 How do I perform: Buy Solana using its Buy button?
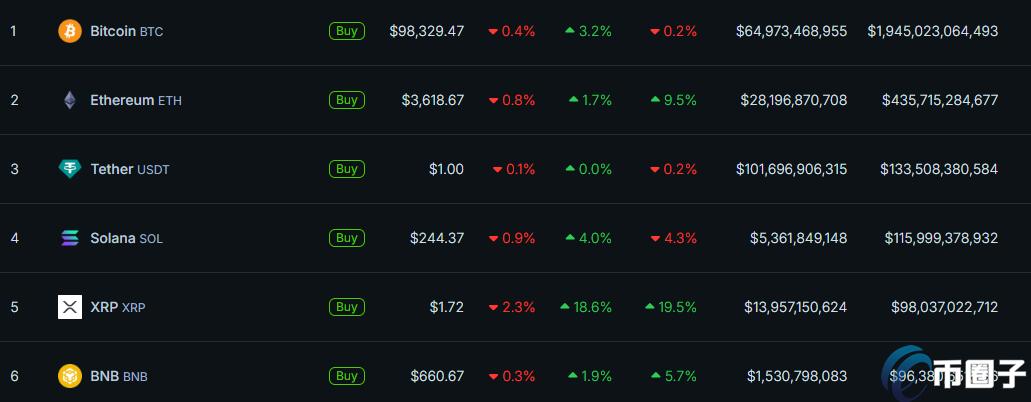point(347,238)
